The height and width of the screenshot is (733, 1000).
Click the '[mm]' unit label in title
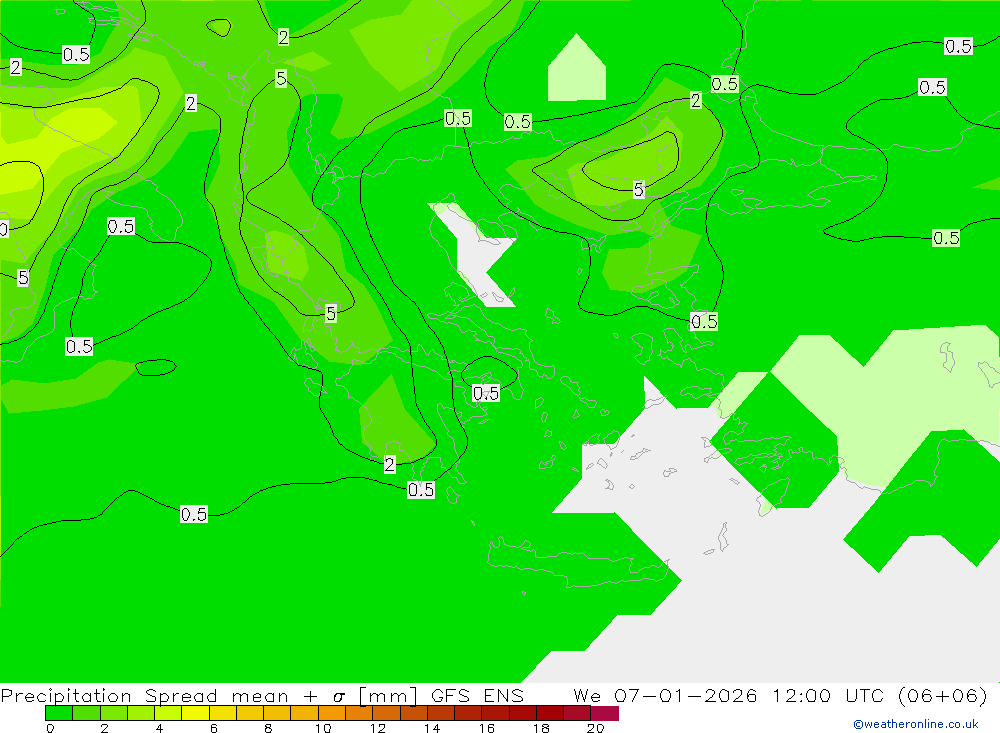coord(388,695)
